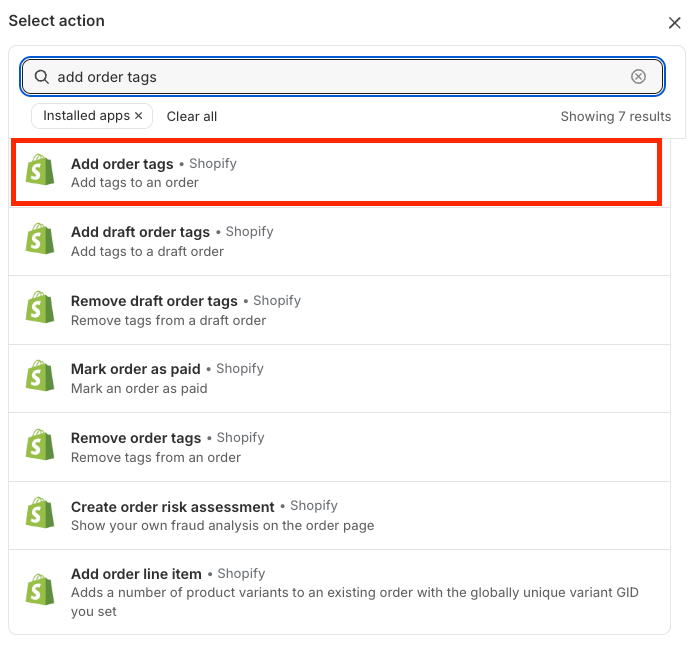Click Shopify icon beside Create order risk assessment

tap(40, 513)
